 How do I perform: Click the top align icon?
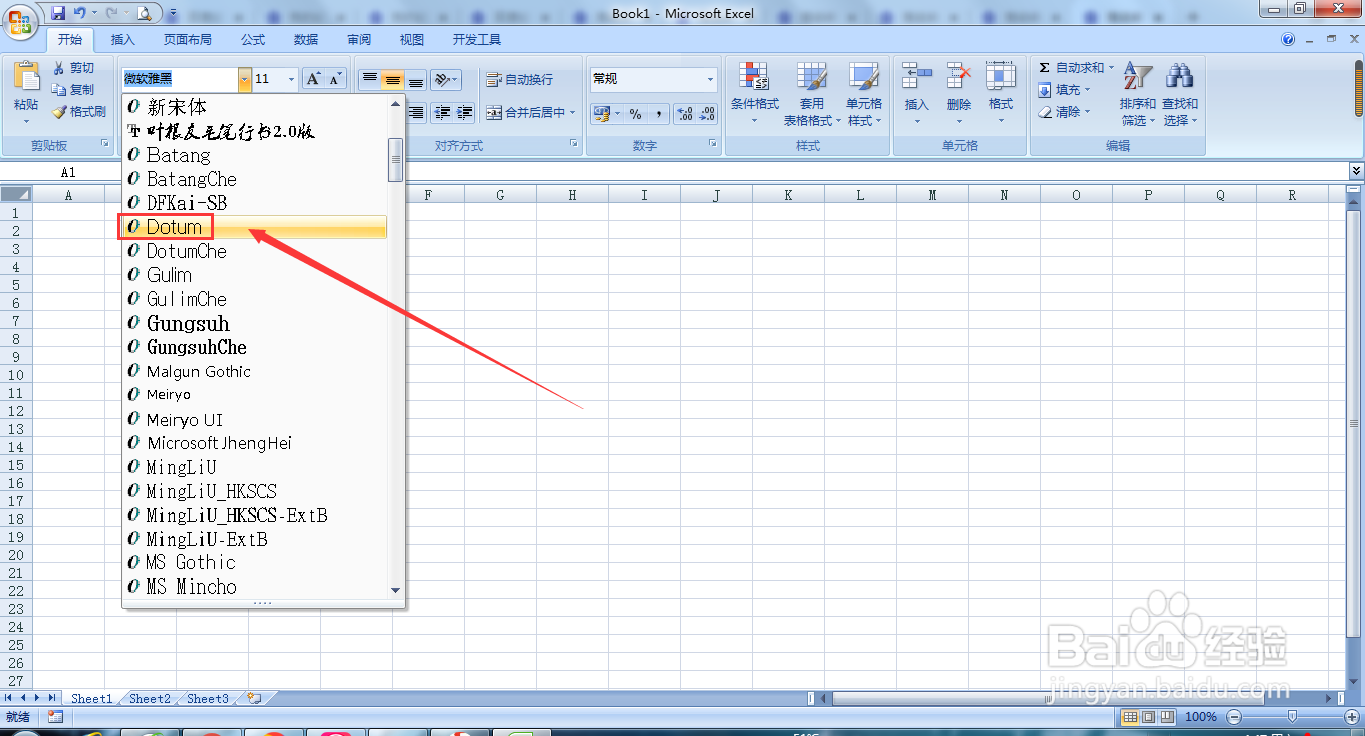point(370,79)
